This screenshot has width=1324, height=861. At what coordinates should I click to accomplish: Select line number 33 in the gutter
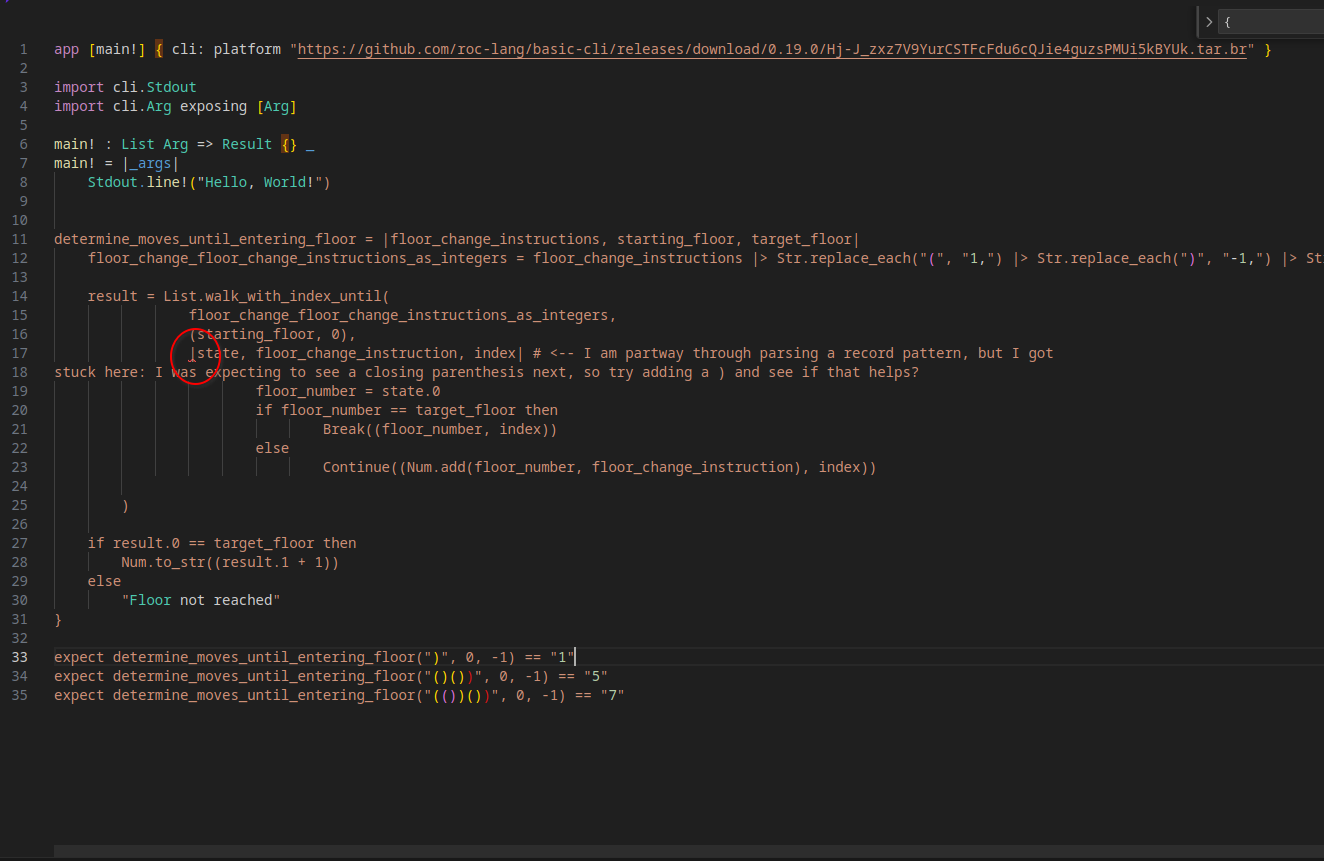click(20, 657)
